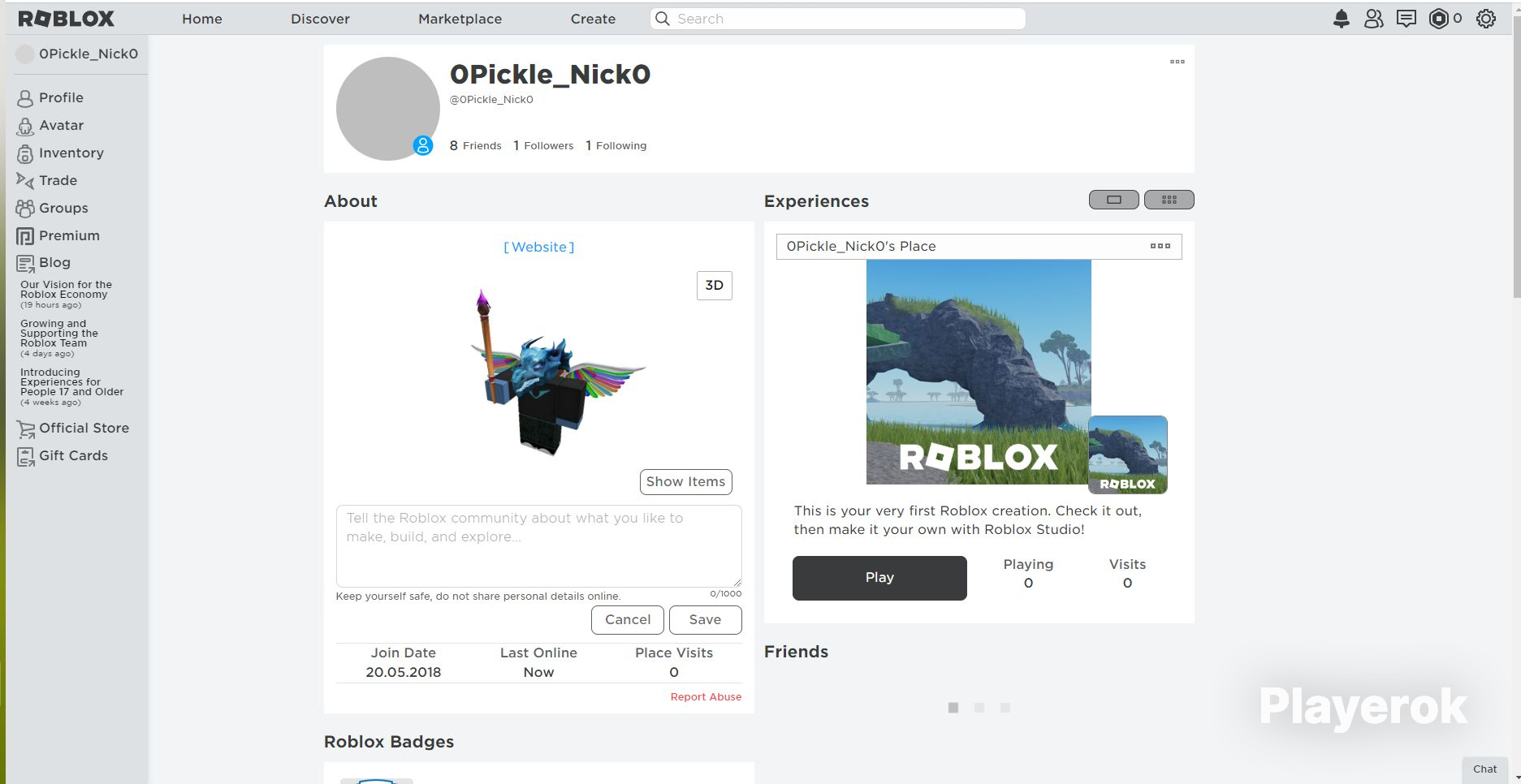Open the Gift Cards link
The width and height of the screenshot is (1521, 784).
pyautogui.click(x=73, y=455)
